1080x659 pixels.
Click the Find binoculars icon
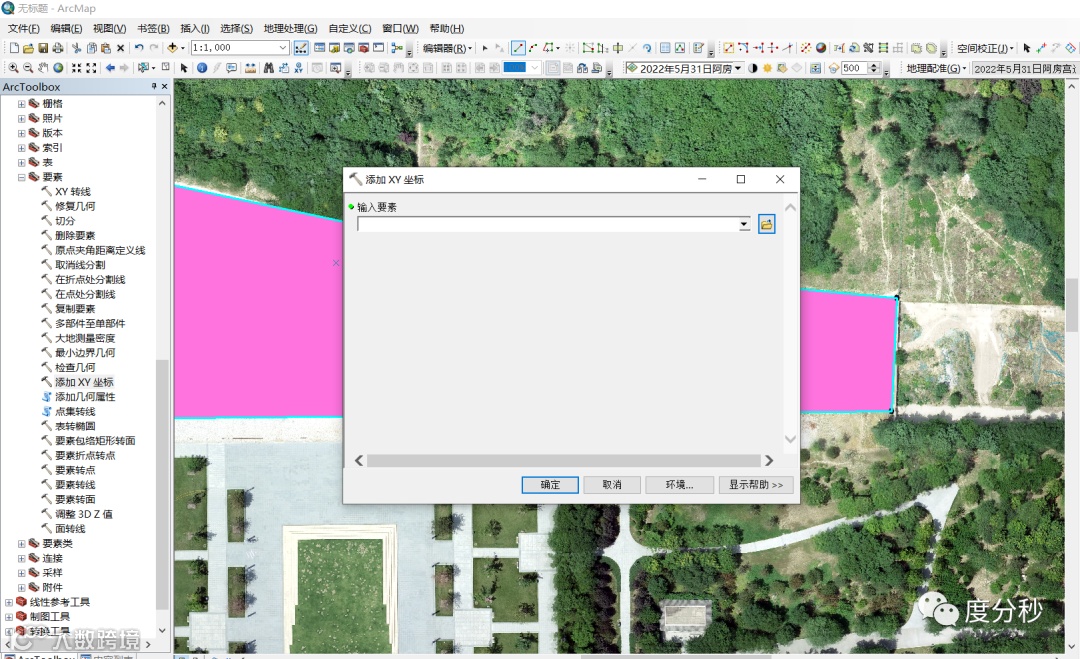pos(269,67)
